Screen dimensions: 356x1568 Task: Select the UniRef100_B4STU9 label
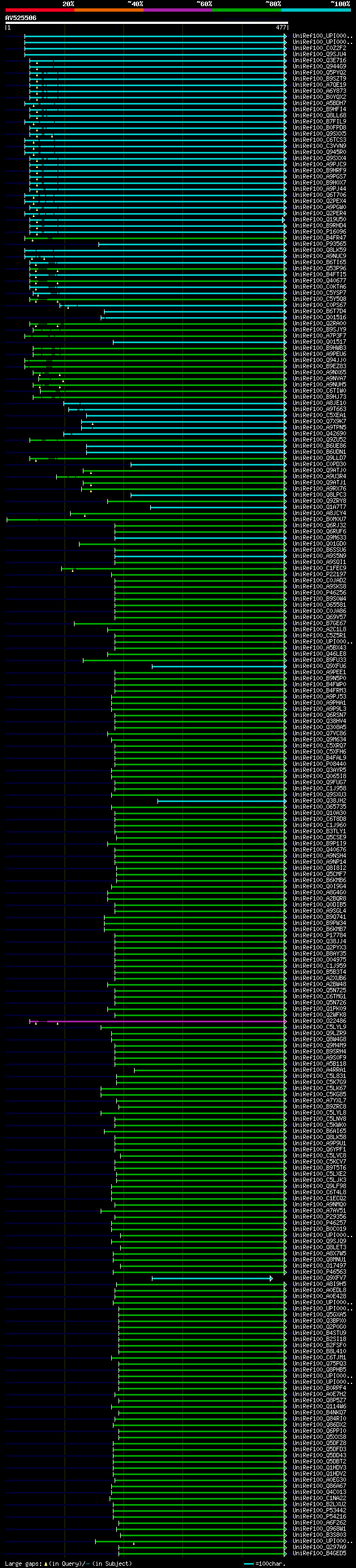(x=319, y=1332)
